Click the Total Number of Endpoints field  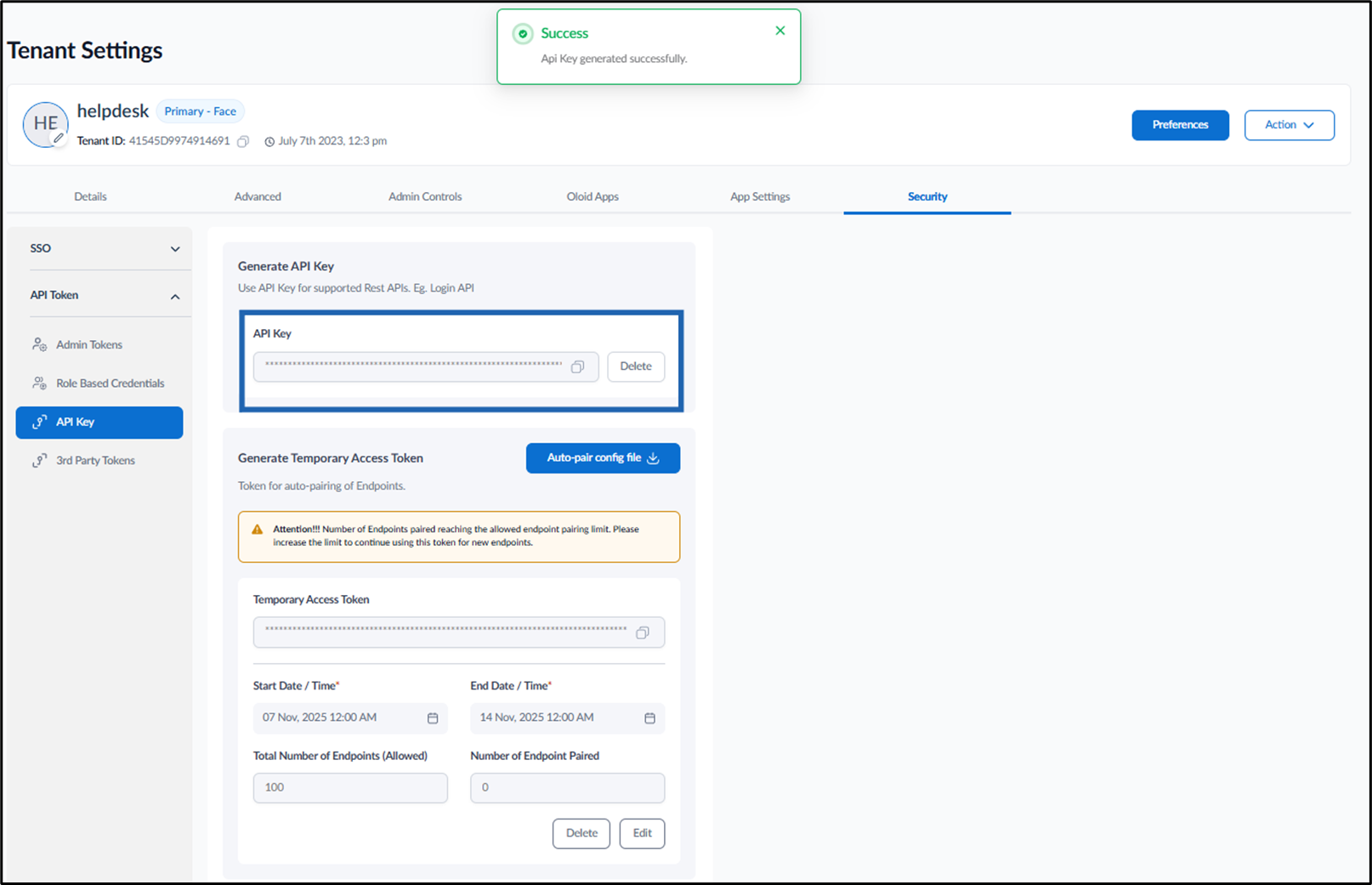350,788
